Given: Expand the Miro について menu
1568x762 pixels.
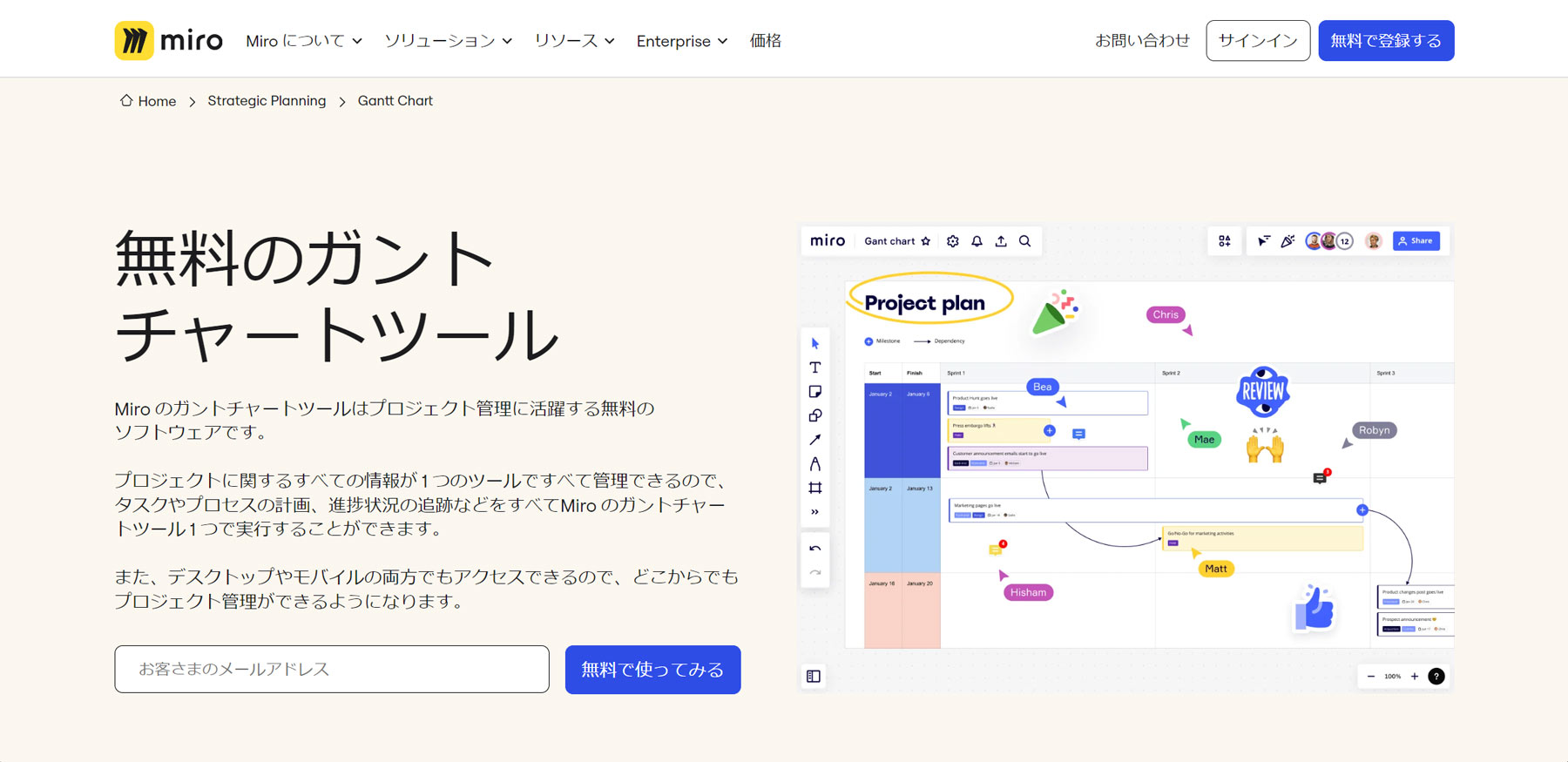Looking at the screenshot, I should point(304,41).
